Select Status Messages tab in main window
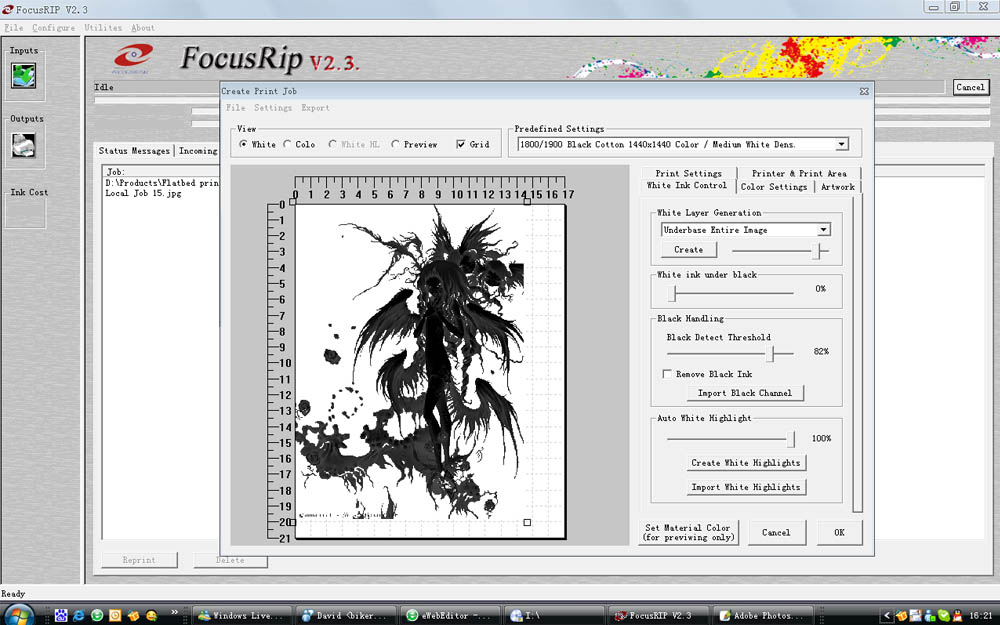The width and height of the screenshot is (1000, 625). (x=134, y=151)
